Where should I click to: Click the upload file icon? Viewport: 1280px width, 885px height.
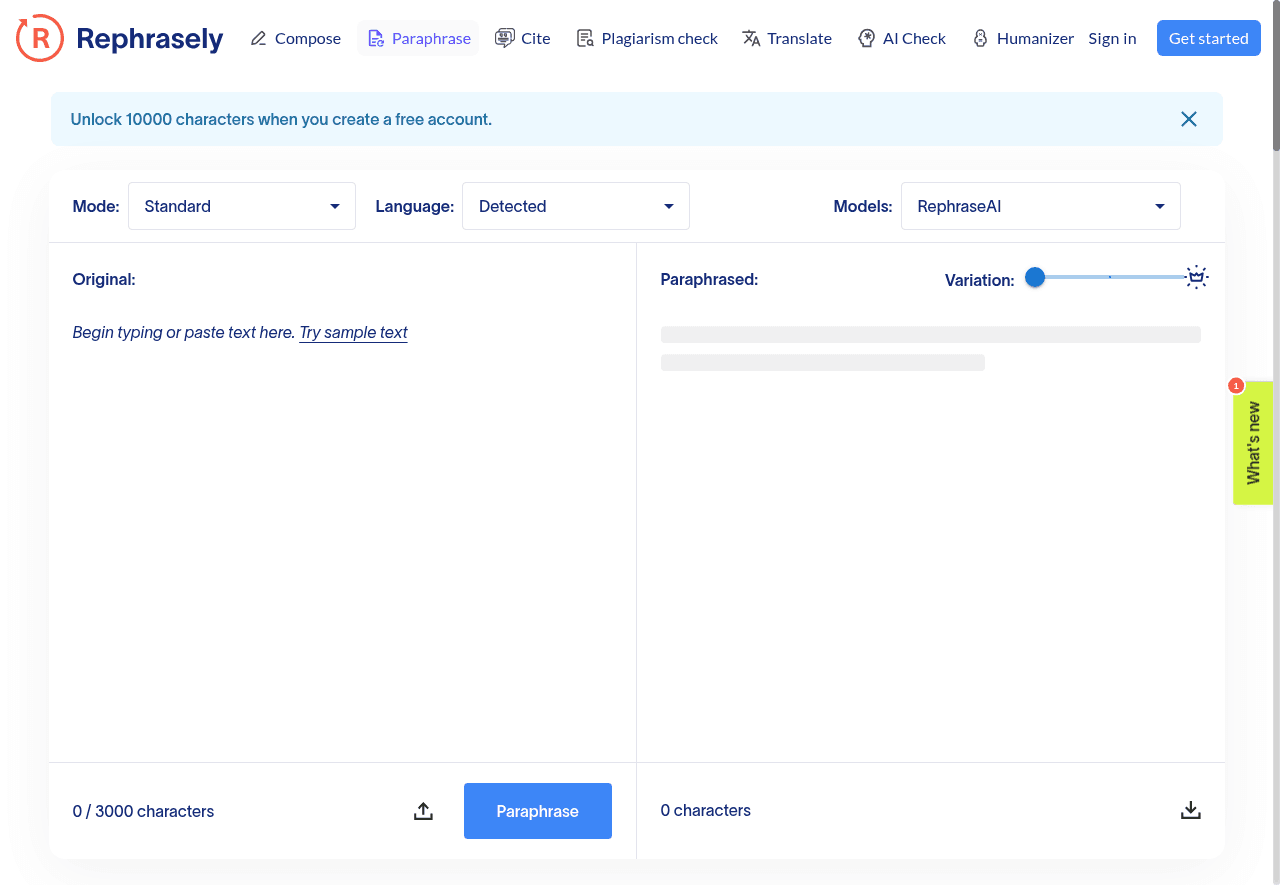coord(423,811)
